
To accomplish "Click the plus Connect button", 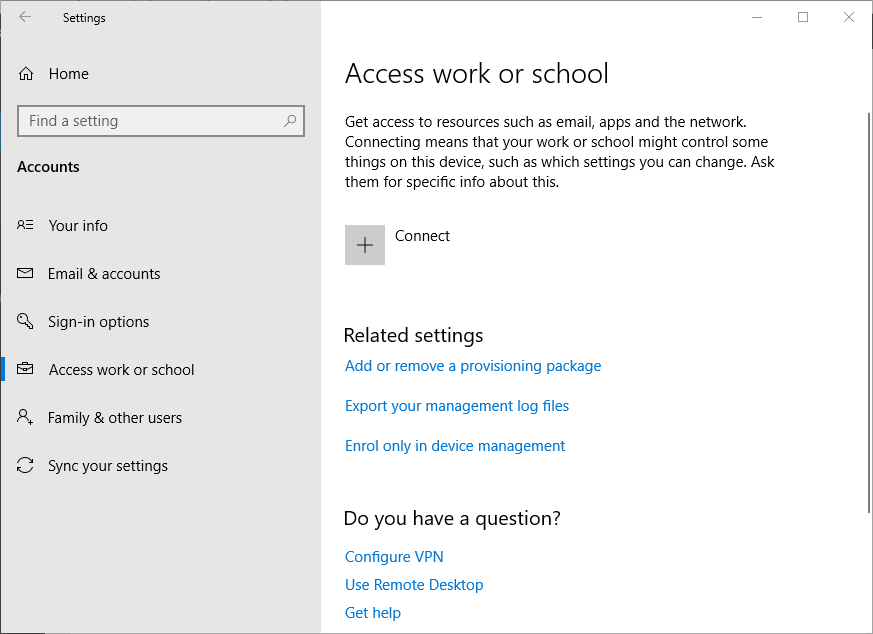I will point(365,245).
